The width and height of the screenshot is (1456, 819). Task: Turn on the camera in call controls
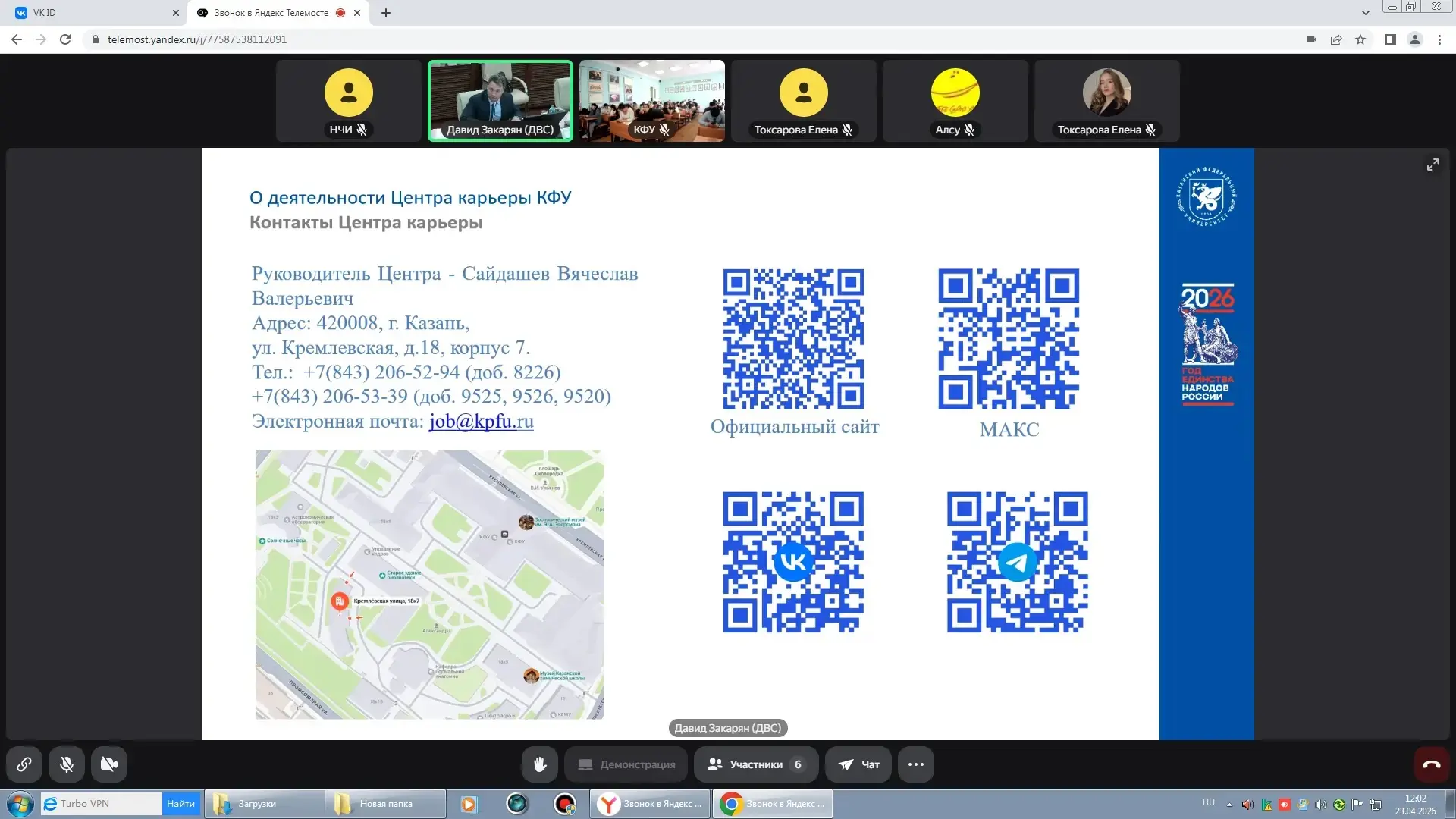pyautogui.click(x=109, y=764)
